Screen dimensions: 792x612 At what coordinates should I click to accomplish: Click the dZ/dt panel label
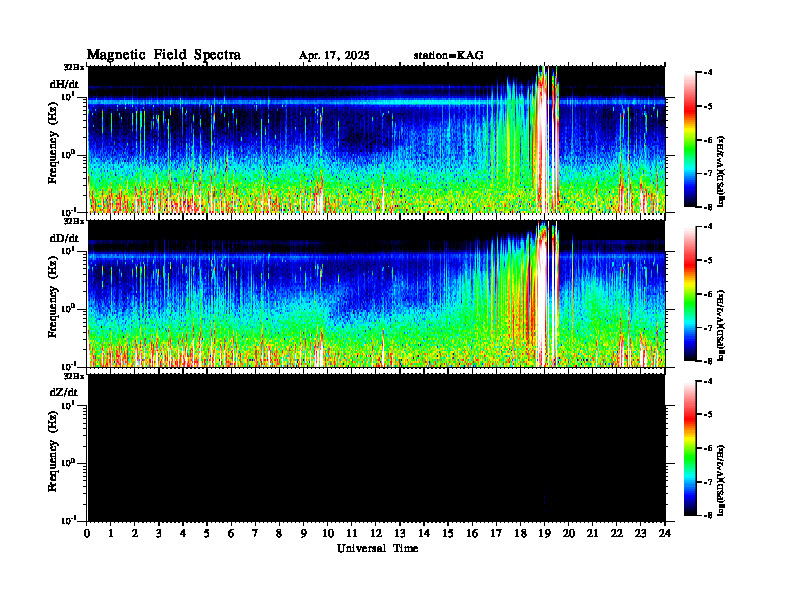coord(64,392)
